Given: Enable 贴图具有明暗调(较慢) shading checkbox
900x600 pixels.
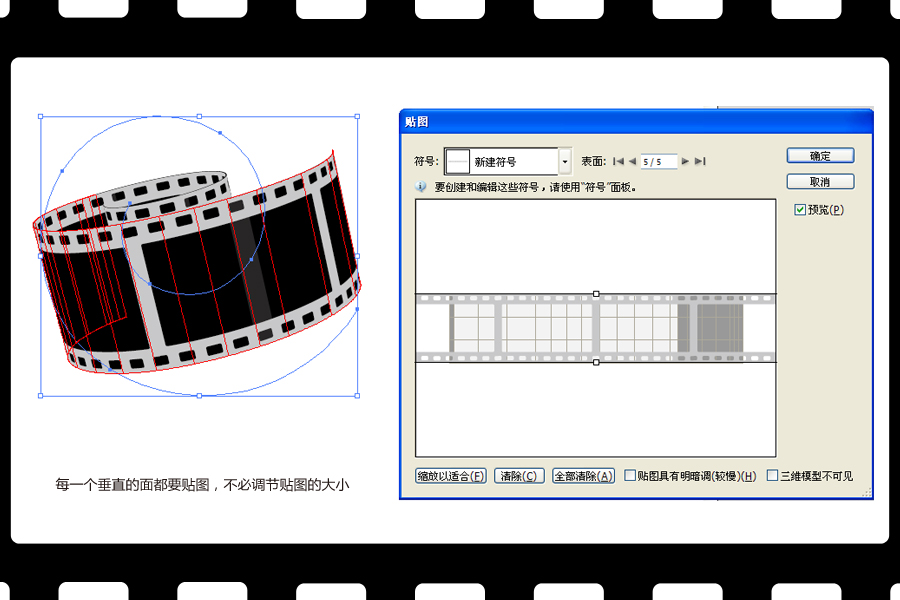Looking at the screenshot, I should coord(628,477).
